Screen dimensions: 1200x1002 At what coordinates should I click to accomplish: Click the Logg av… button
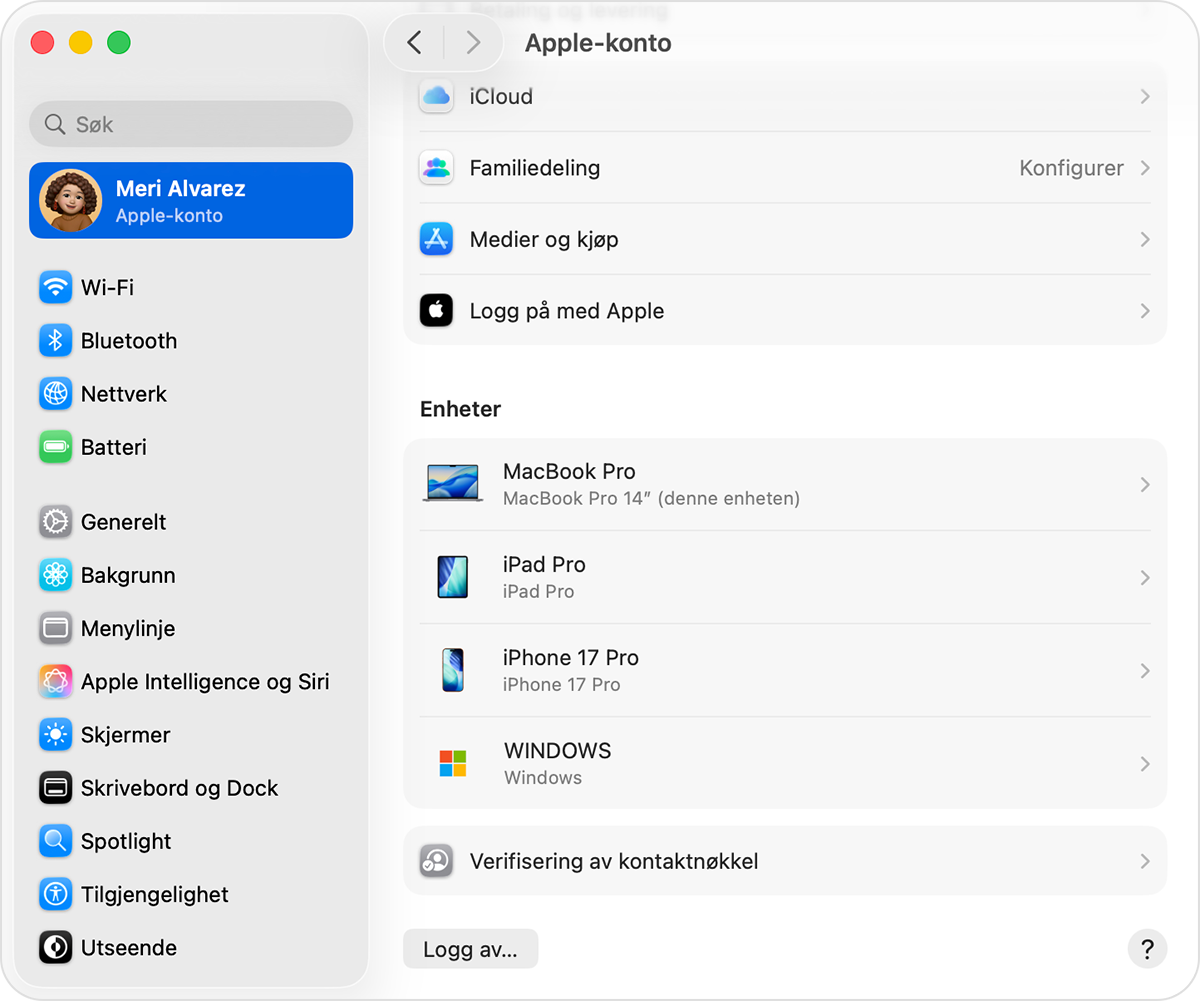tap(470, 949)
